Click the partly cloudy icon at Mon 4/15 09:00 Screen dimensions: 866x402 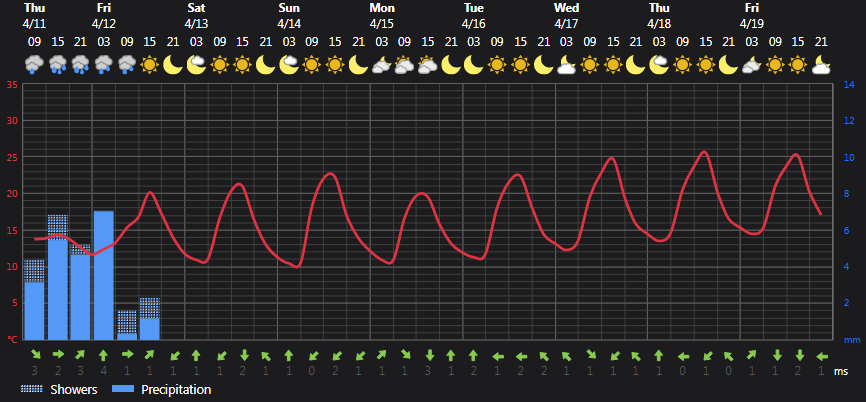click(x=404, y=65)
